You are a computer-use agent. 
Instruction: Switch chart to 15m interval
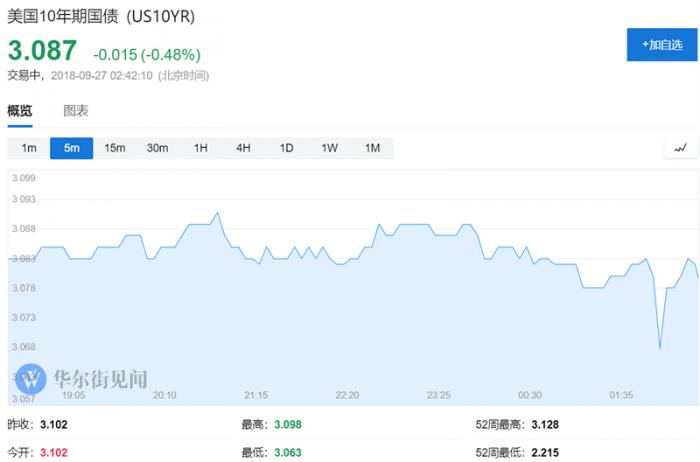[x=114, y=148]
